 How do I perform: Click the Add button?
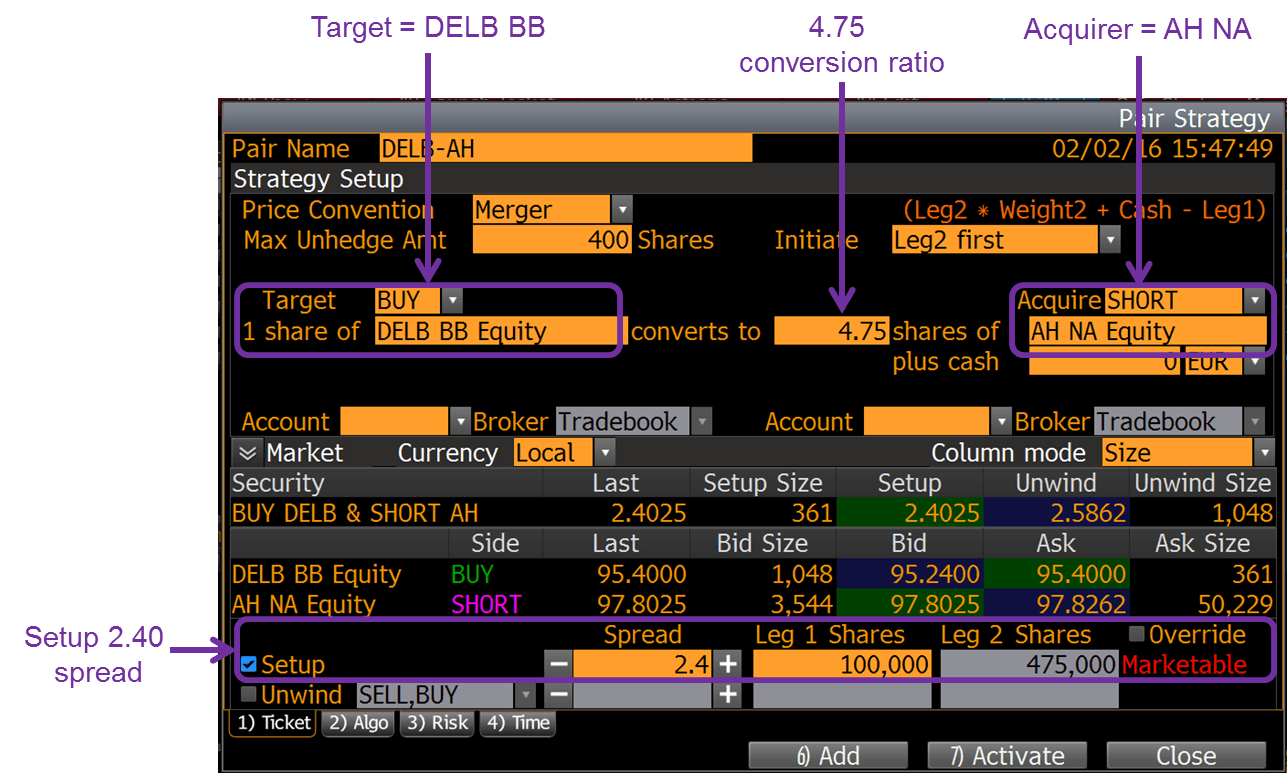pyautogui.click(x=827, y=755)
